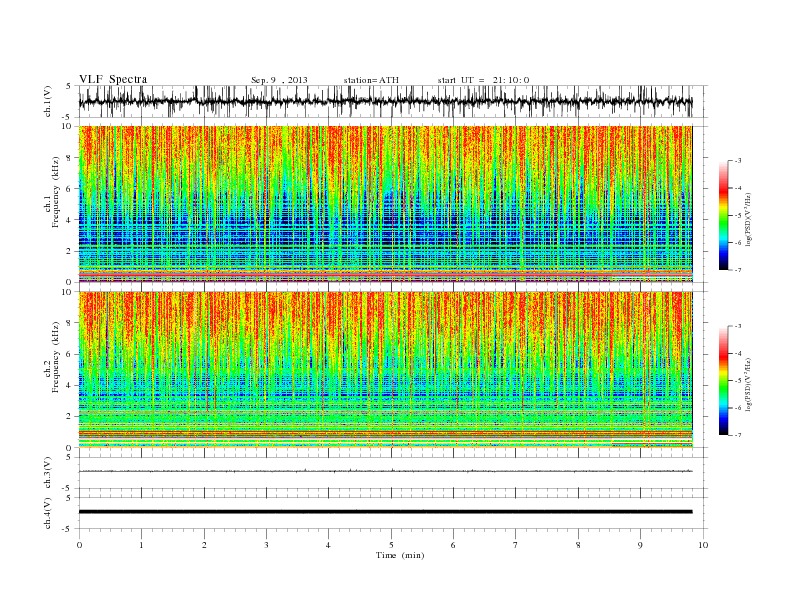Click the 'start UT = 21:10:0' label
This screenshot has width=792, height=612.
click(483, 80)
